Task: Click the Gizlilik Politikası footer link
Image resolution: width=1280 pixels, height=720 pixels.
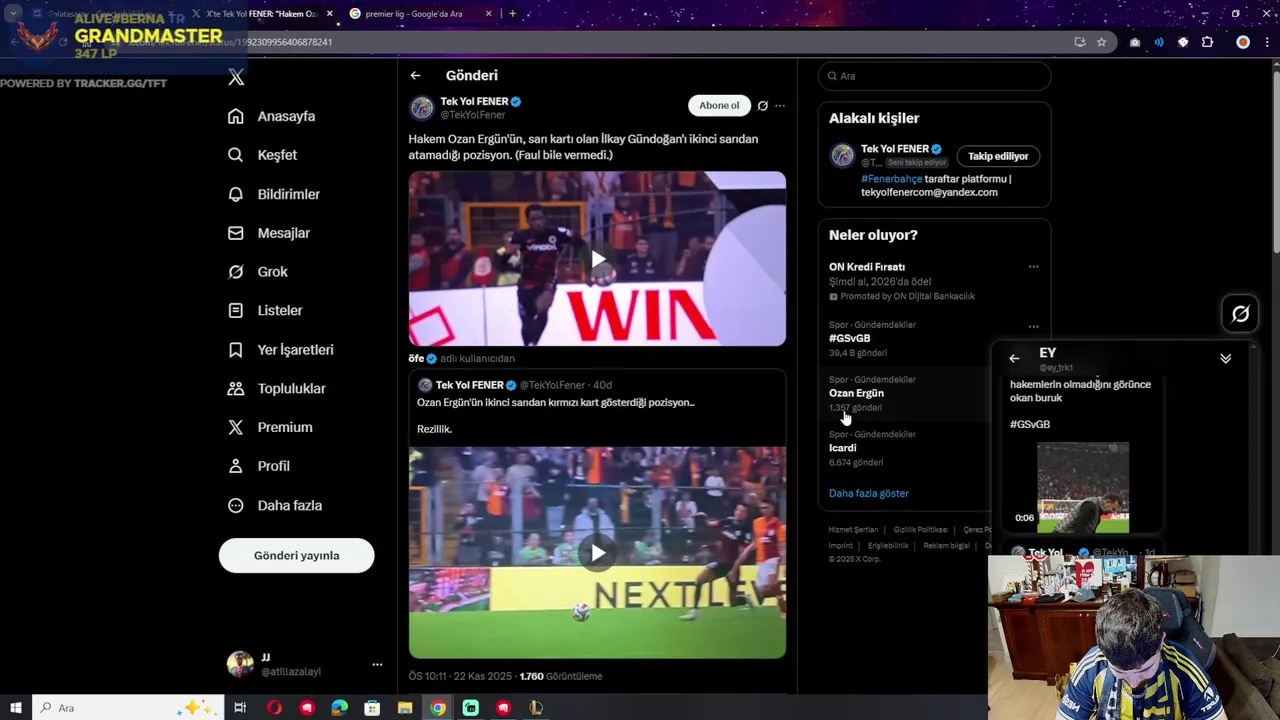Action: point(920,530)
